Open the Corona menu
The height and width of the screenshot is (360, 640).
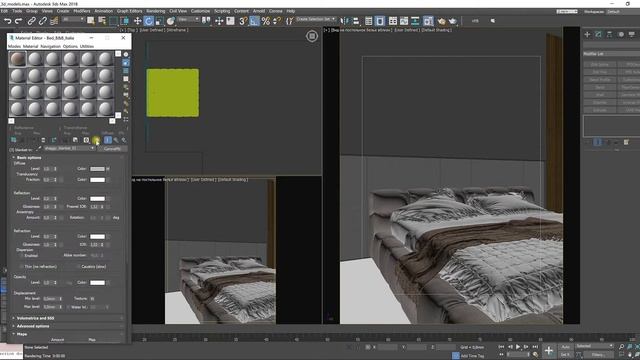tap(276, 11)
